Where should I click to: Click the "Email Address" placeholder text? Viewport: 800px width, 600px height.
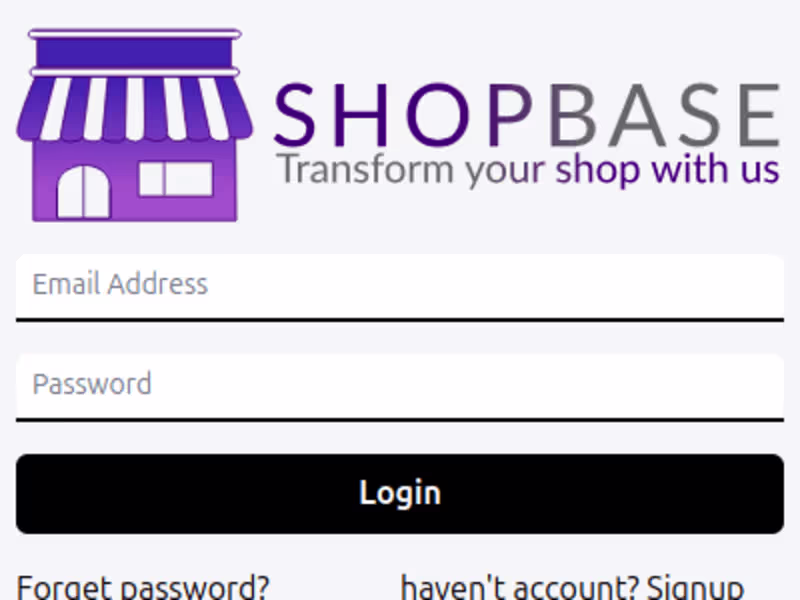point(120,284)
